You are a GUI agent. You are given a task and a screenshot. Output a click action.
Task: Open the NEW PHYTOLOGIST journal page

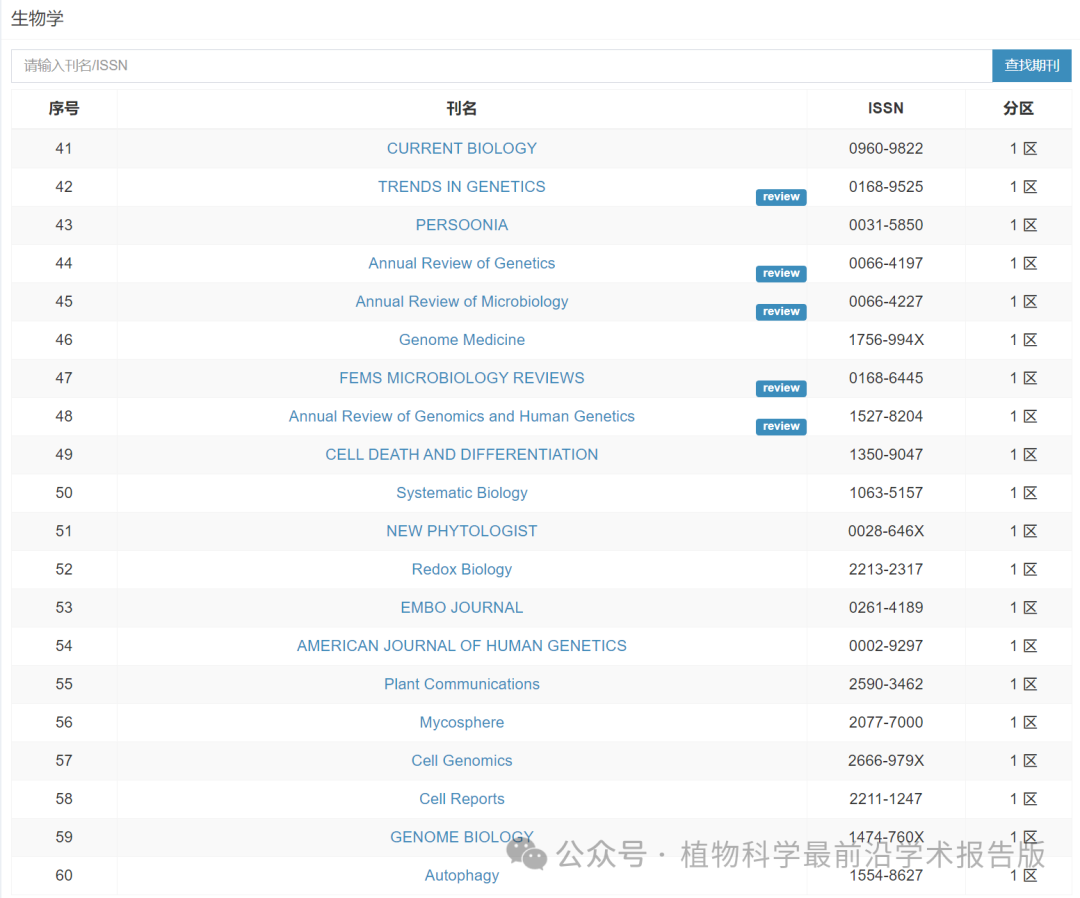pyautogui.click(x=461, y=531)
